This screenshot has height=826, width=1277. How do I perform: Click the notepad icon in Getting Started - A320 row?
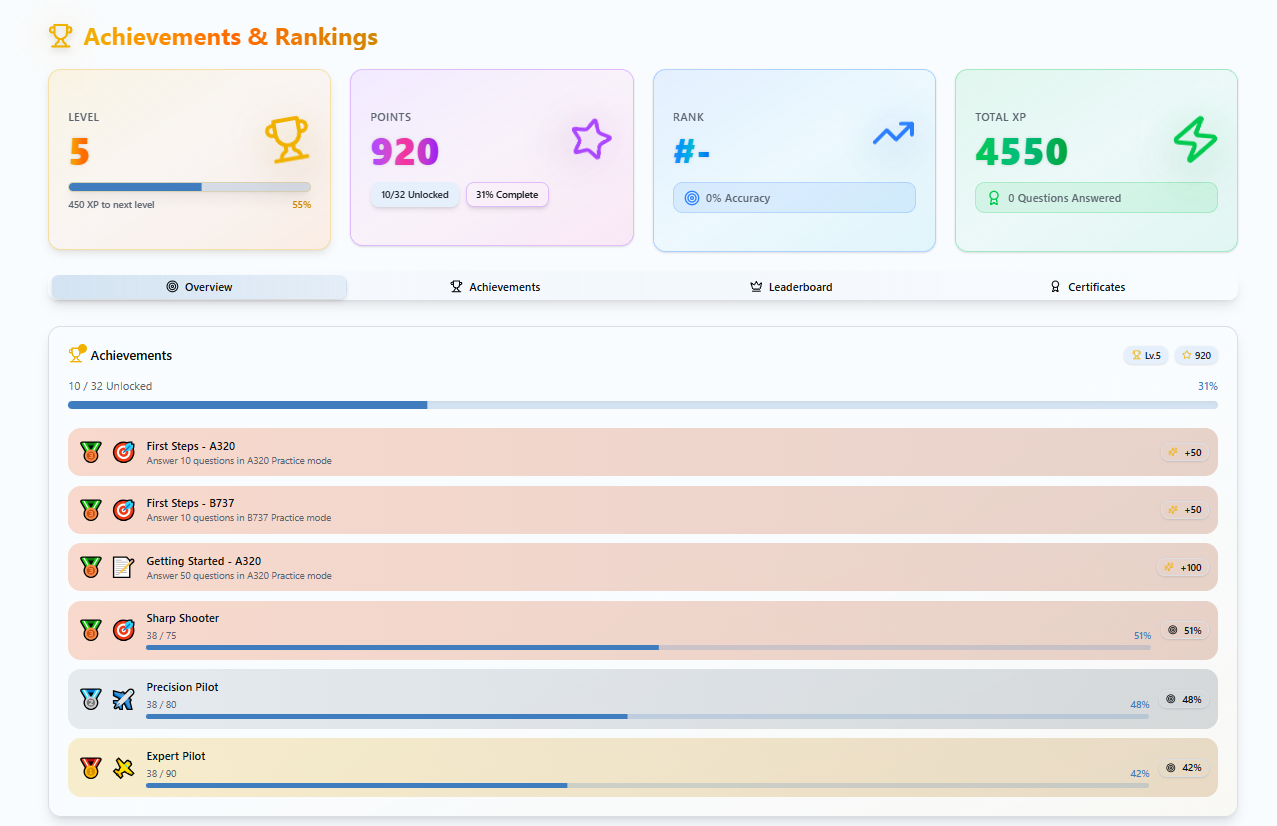click(x=123, y=567)
